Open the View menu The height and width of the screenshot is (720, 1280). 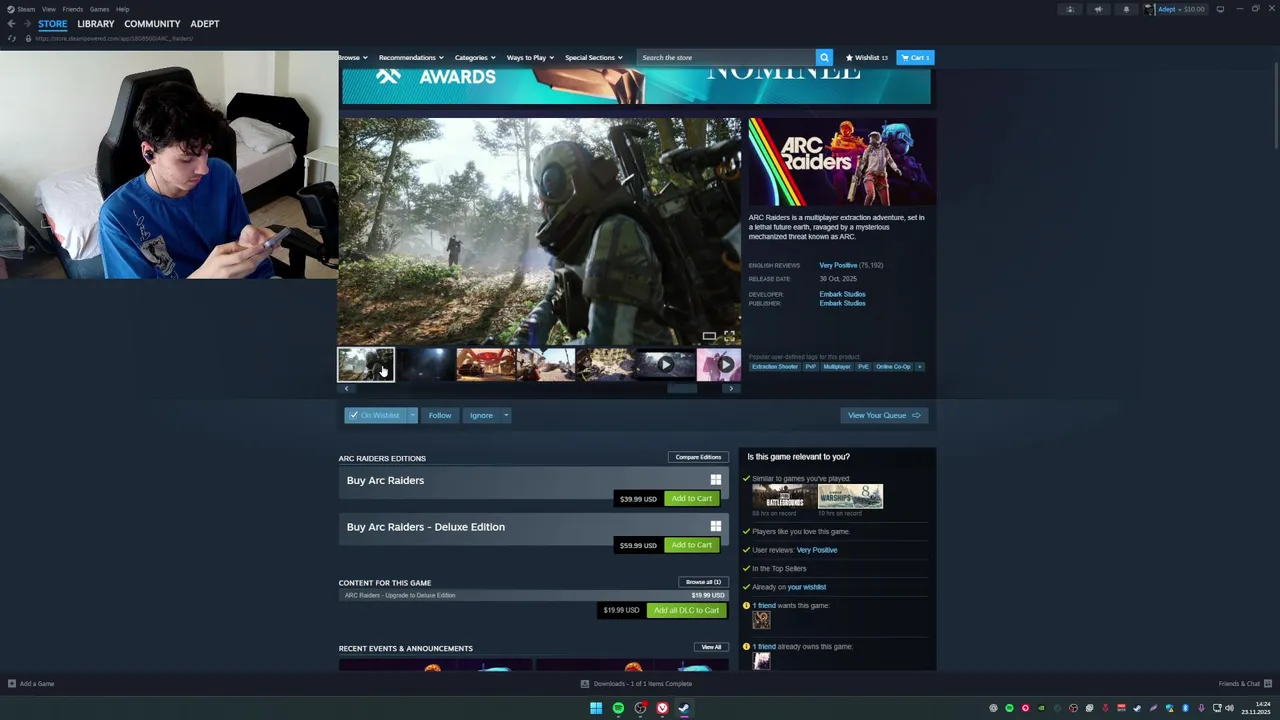49,9
